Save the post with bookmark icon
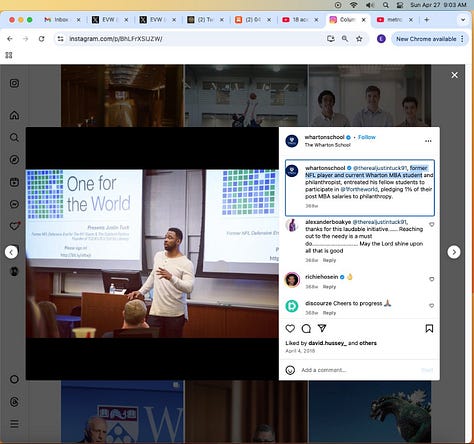Image resolution: width=474 pixels, height=444 pixels. (429, 329)
